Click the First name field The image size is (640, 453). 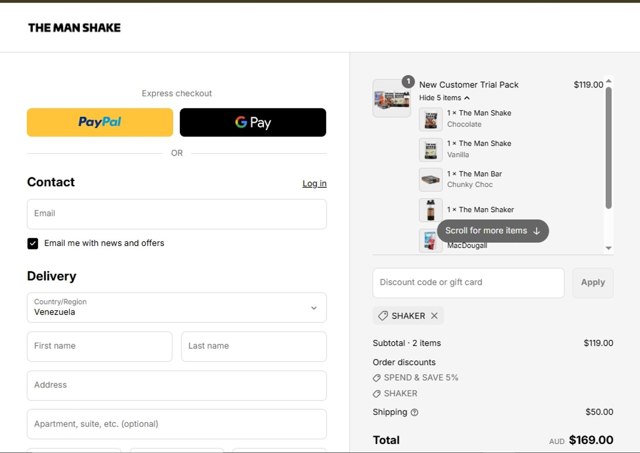point(100,346)
